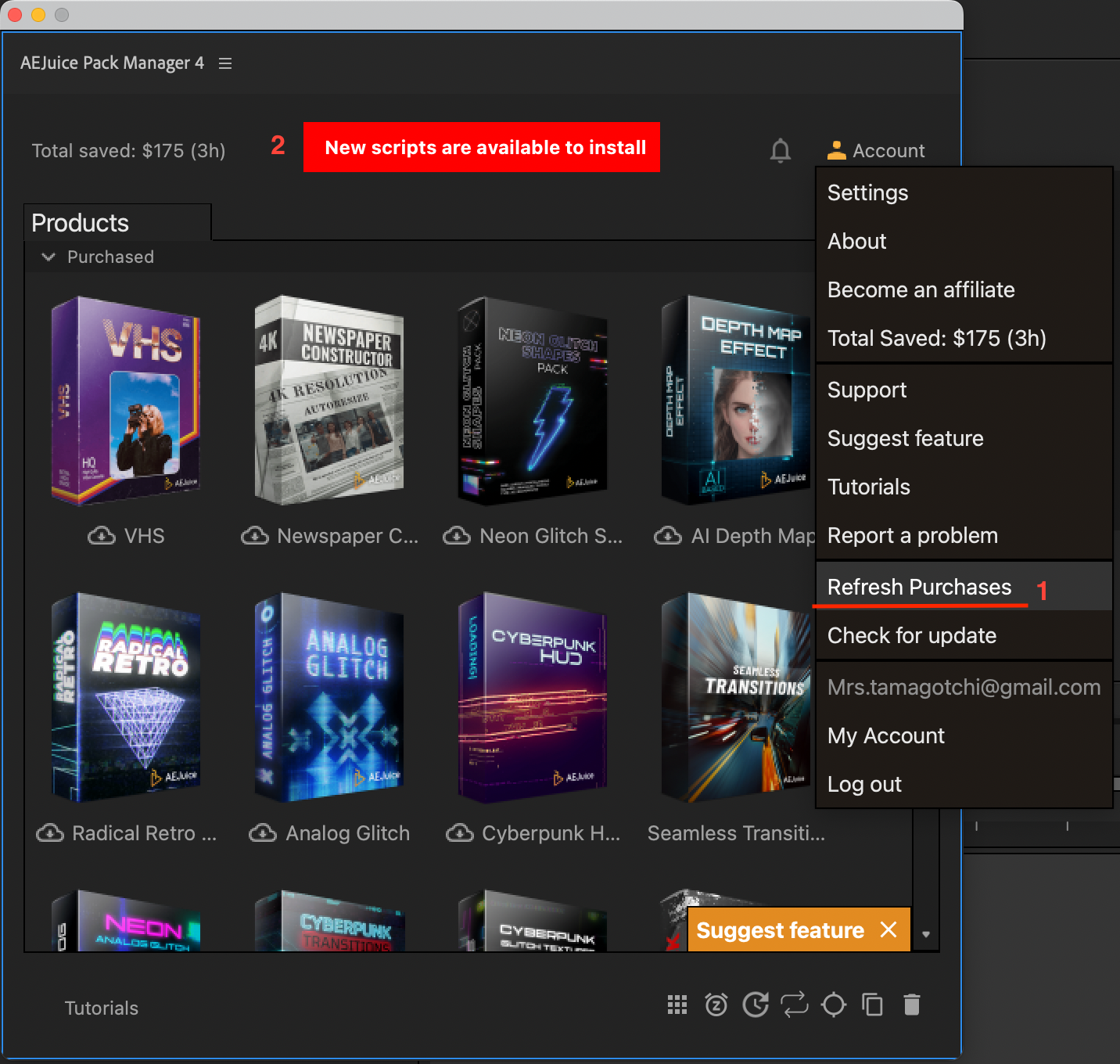Screen dimensions: 1120x1064
Task: Select the Analog Glitch pack thumbnail
Action: click(x=329, y=697)
